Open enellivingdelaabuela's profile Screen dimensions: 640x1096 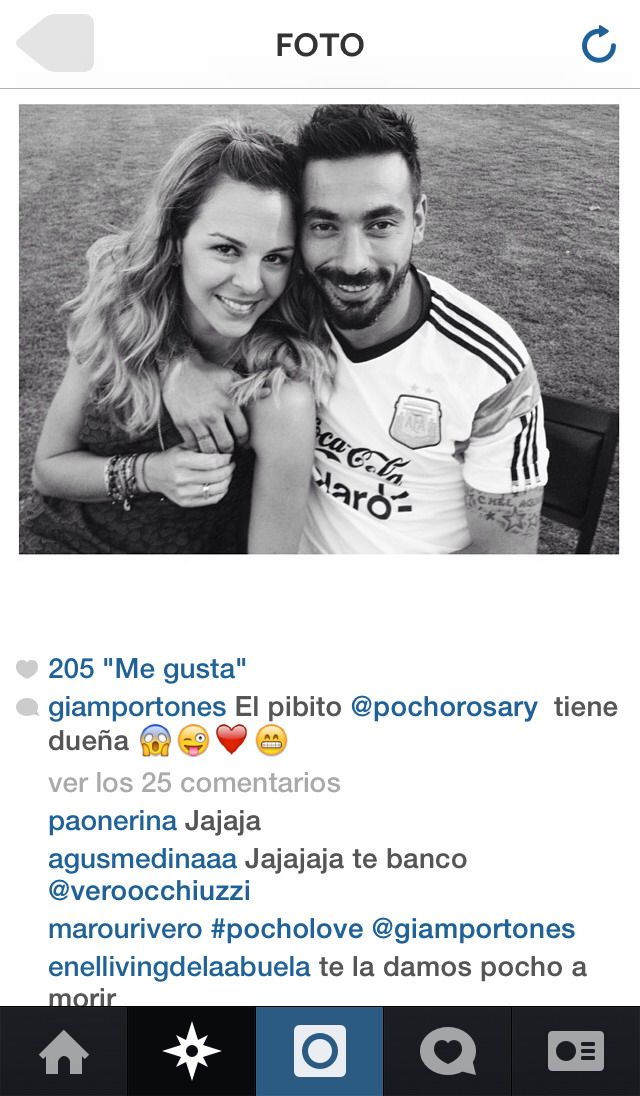pos(180,967)
